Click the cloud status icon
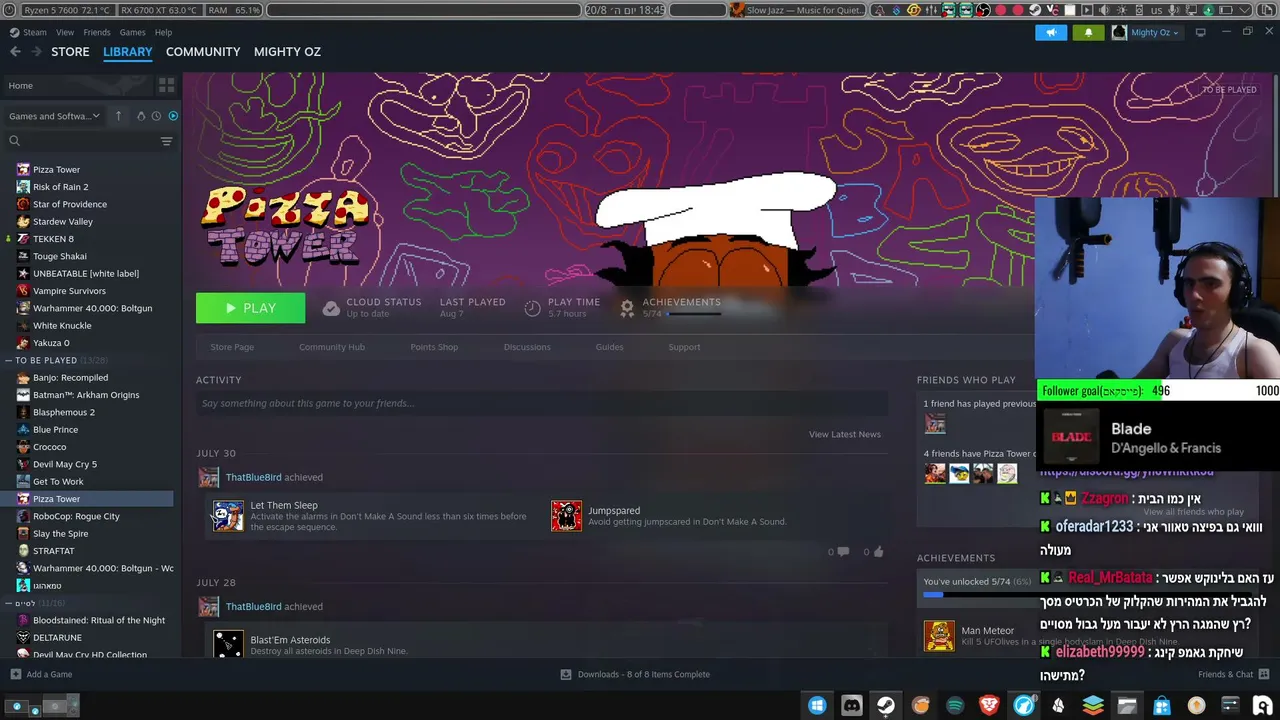This screenshot has height=720, width=1280. (x=331, y=308)
